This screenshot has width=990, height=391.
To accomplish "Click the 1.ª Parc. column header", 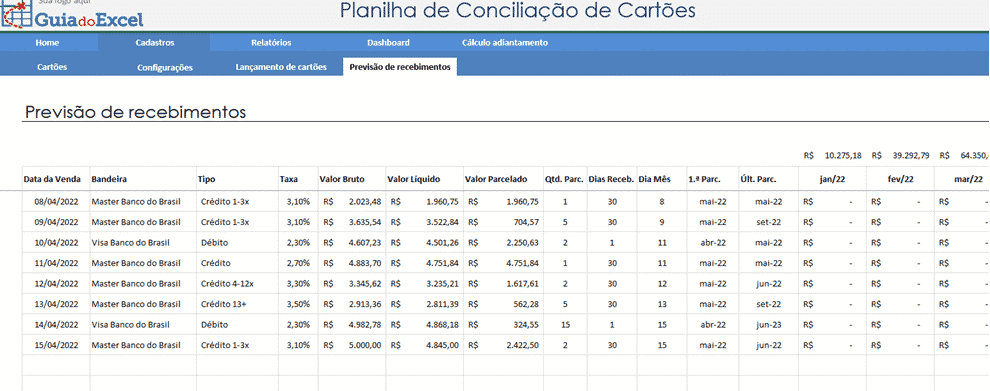I will pyautogui.click(x=712, y=179).
